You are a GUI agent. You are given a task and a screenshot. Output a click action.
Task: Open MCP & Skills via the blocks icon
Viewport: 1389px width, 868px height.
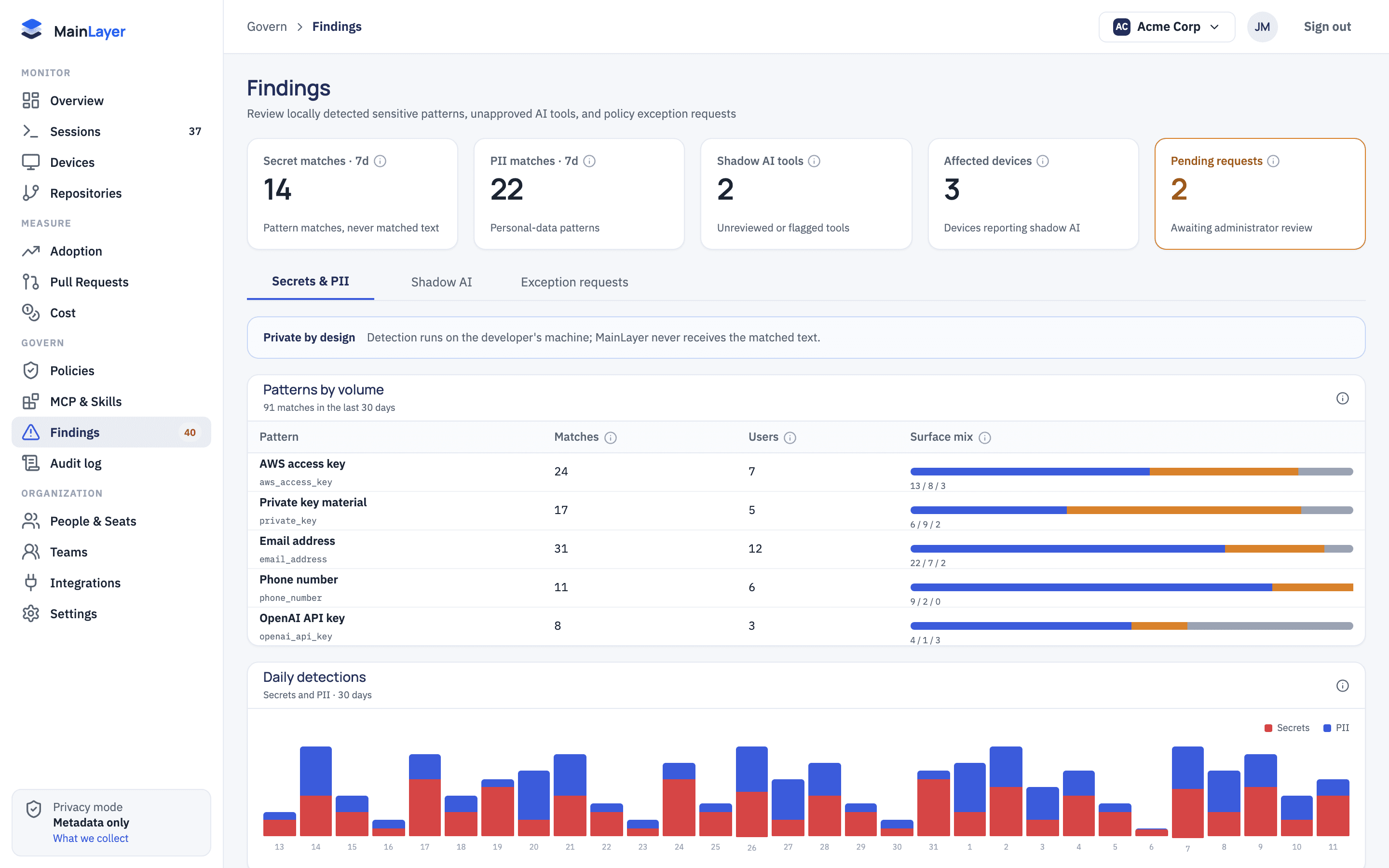click(31, 401)
